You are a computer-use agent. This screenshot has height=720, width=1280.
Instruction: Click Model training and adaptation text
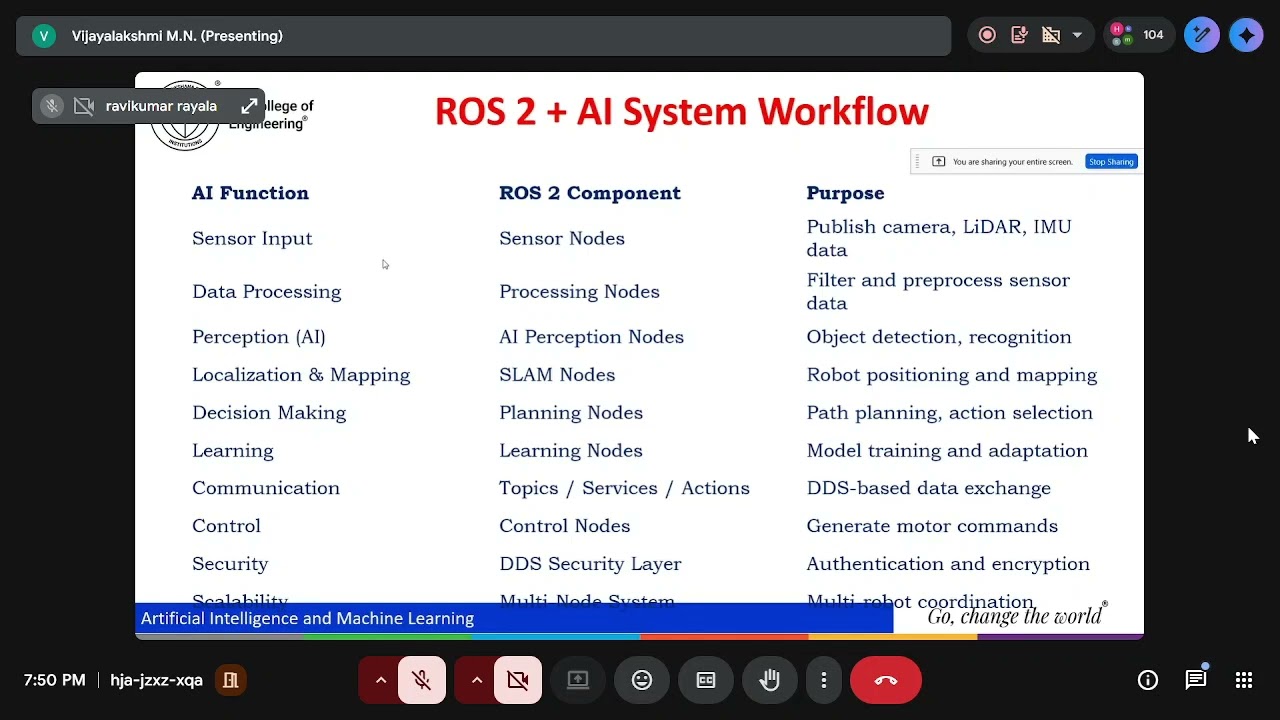point(947,451)
